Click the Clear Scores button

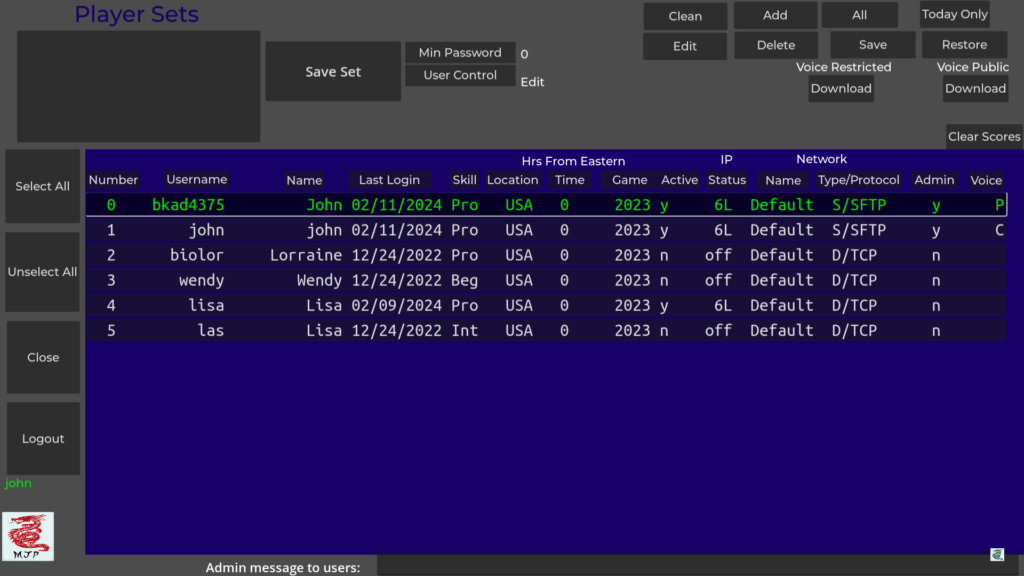(984, 136)
